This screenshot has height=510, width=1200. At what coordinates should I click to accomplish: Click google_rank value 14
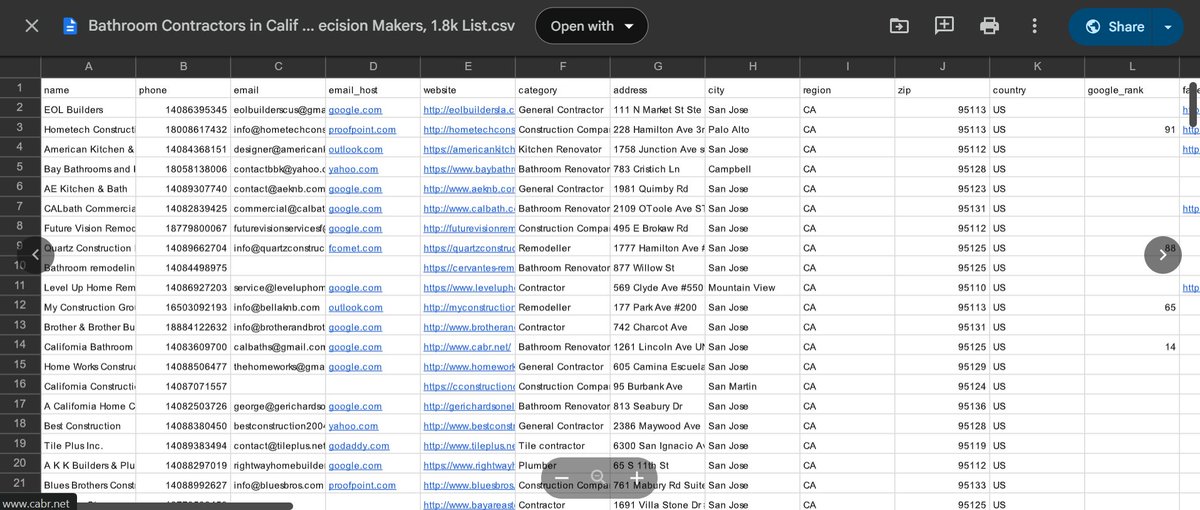[1131, 347]
